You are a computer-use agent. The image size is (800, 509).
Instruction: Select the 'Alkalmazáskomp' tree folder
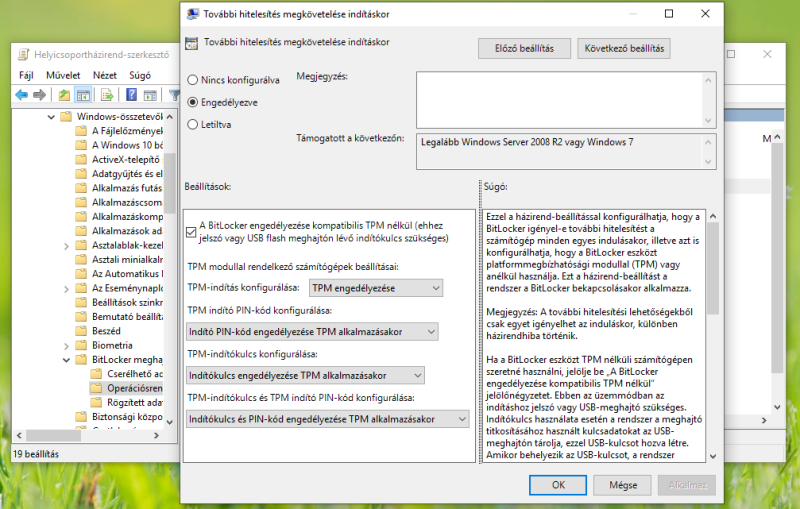pos(119,217)
